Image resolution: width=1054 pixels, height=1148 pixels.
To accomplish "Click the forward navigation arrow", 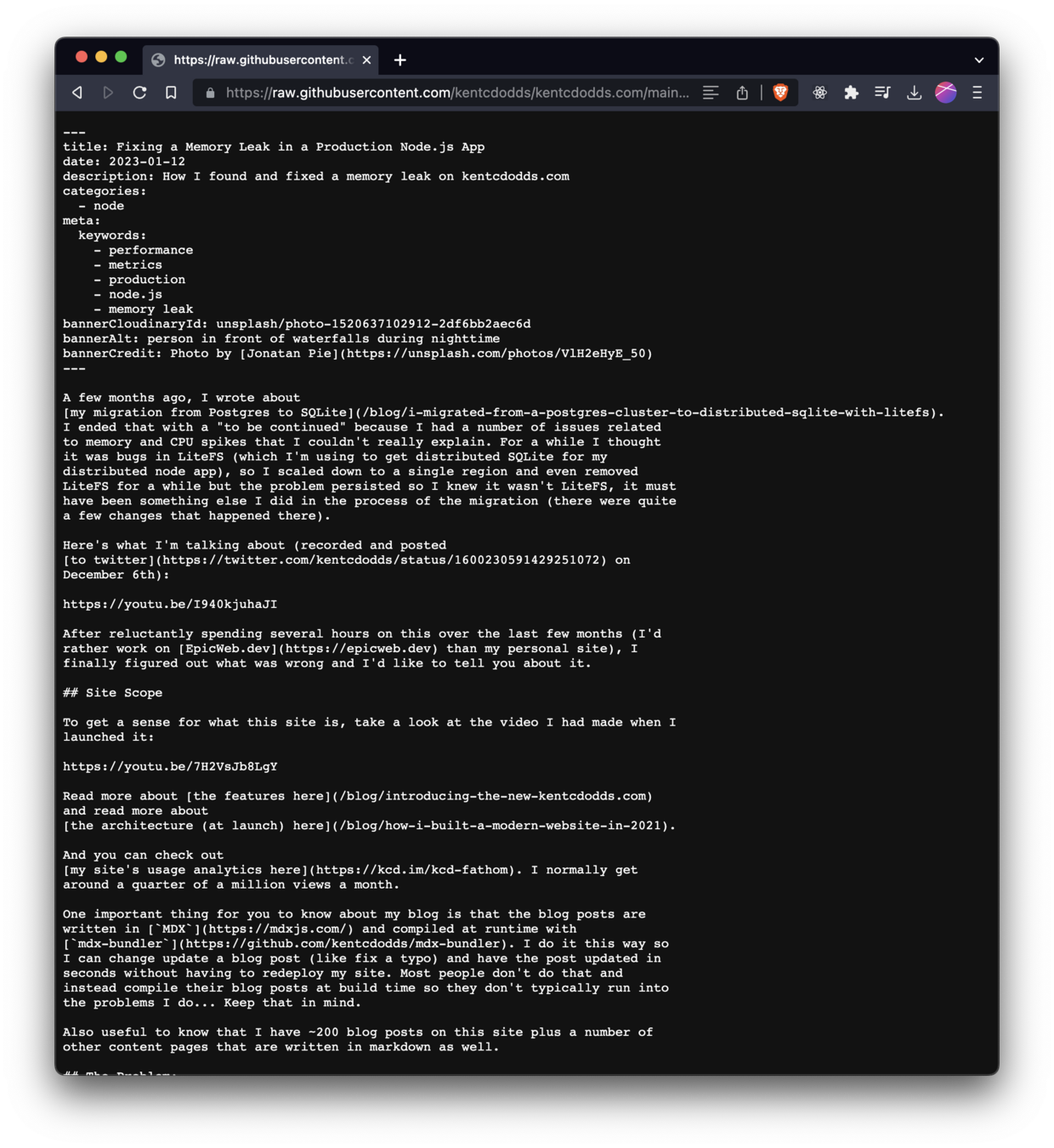I will [x=108, y=93].
